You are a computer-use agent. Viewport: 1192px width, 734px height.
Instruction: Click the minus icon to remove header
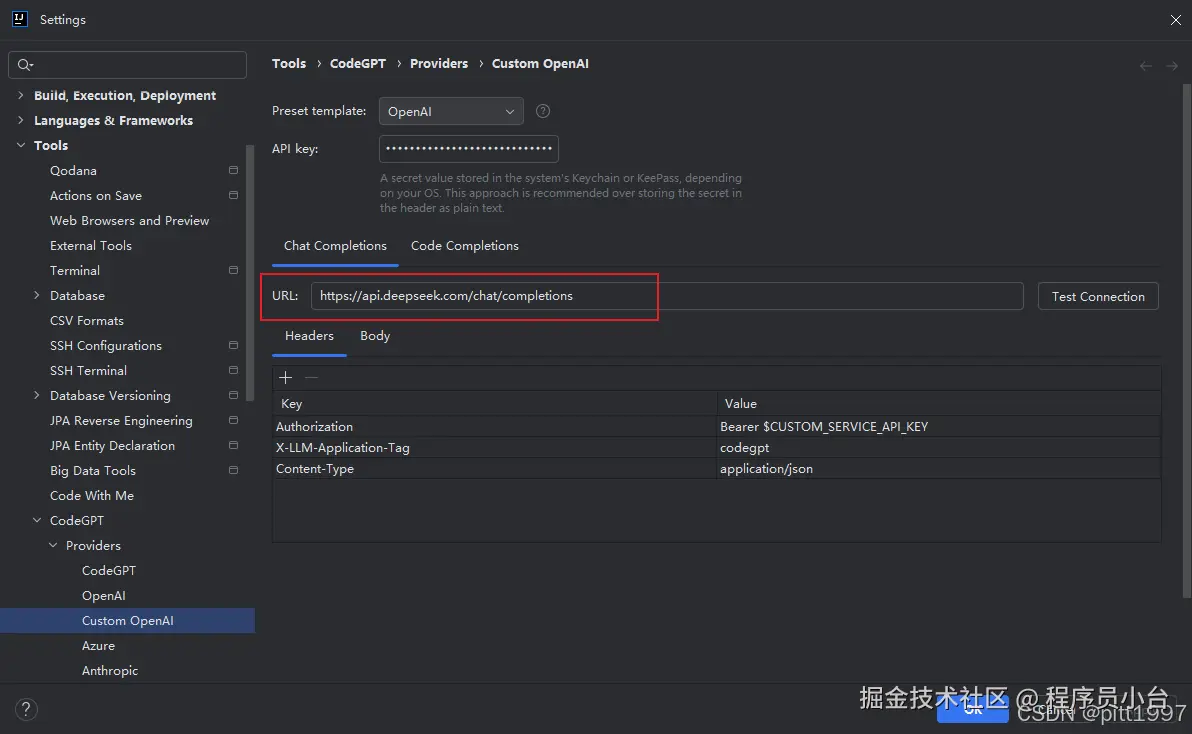click(311, 377)
